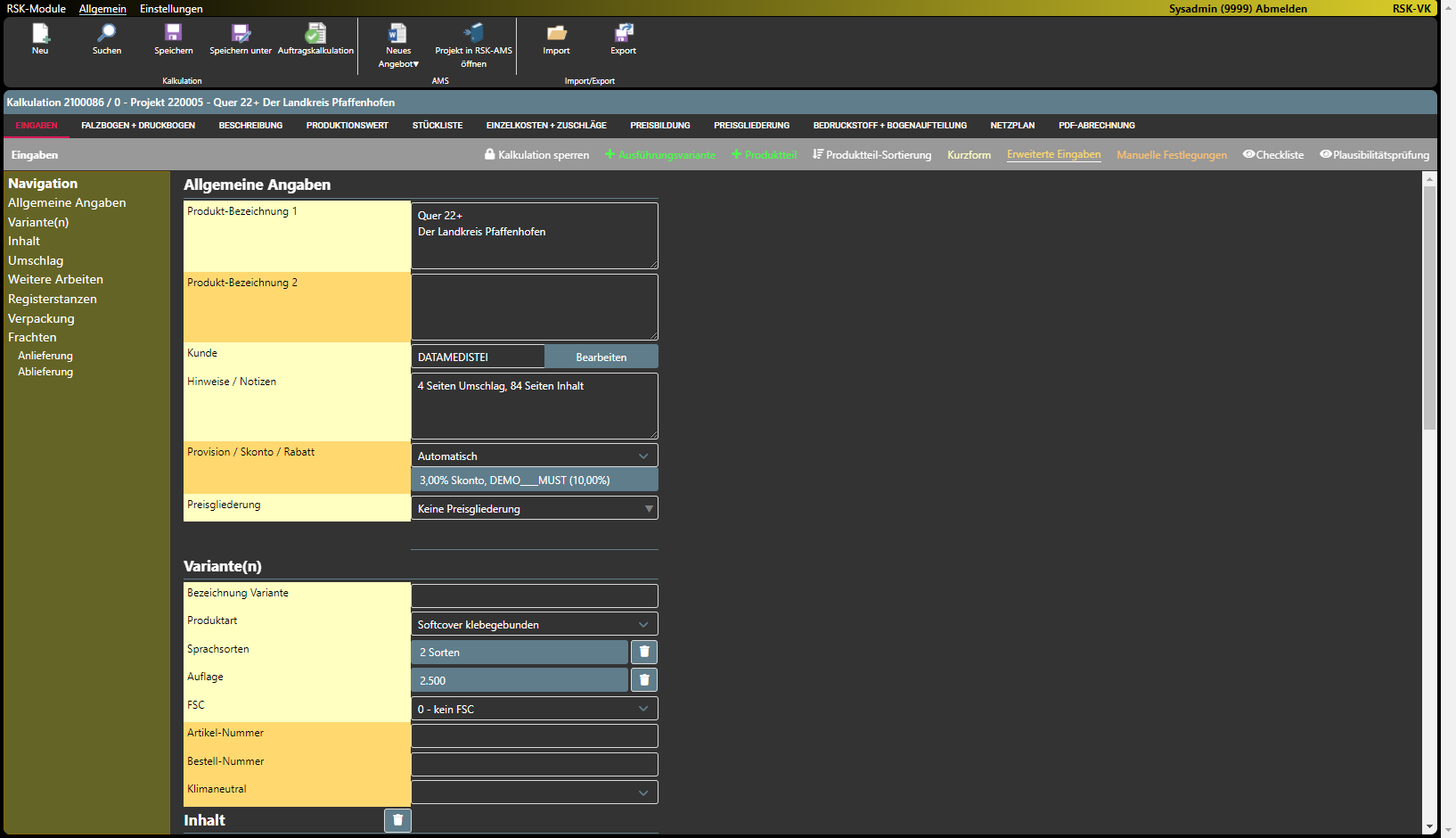1456x838 pixels.
Task: Switch to BEDRUCKSTOFF + BOGENAUFTEILUNG tab
Action: click(890, 126)
